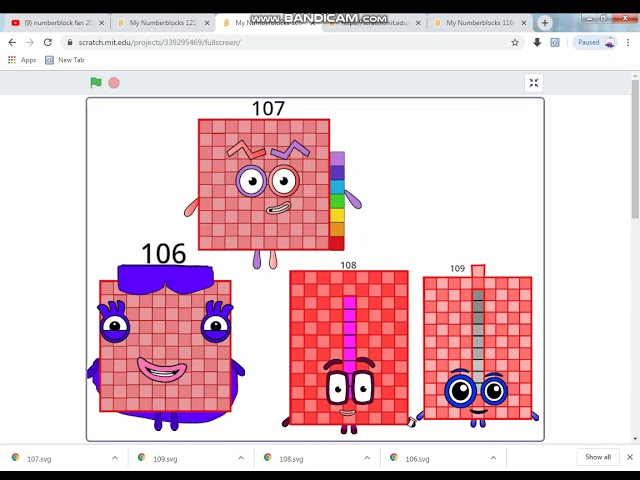The width and height of the screenshot is (640, 480).
Task: Click the scrollbar down arrow
Action: (x=635, y=439)
